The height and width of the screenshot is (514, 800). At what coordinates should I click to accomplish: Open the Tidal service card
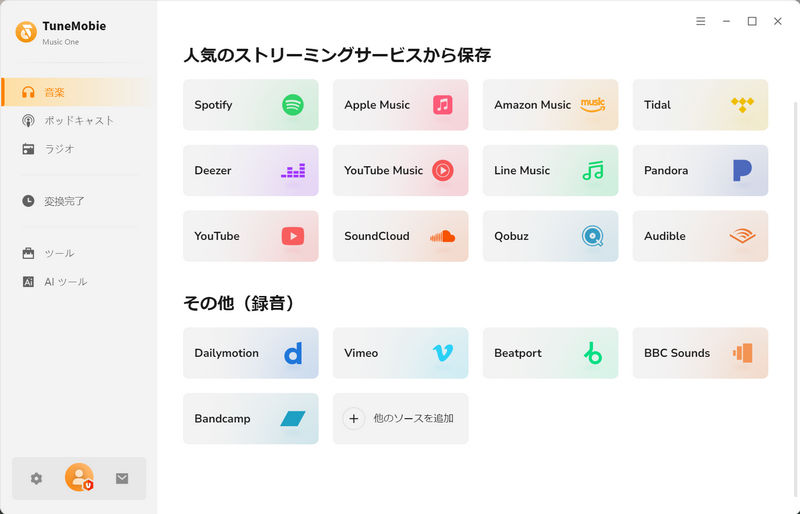pos(701,105)
